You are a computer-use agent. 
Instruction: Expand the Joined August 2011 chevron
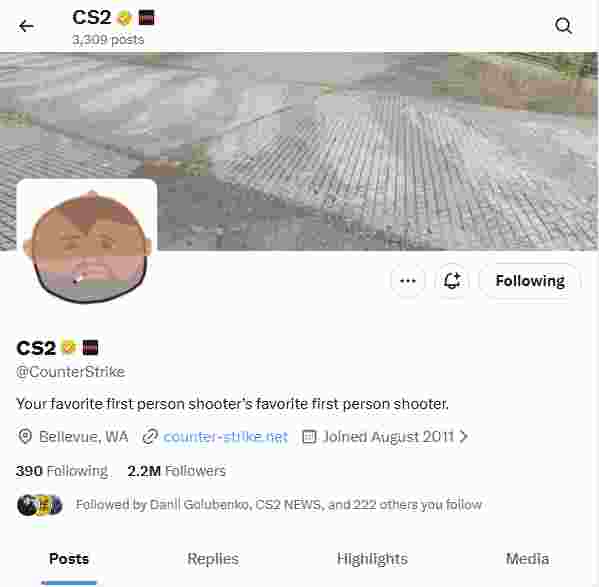463,436
